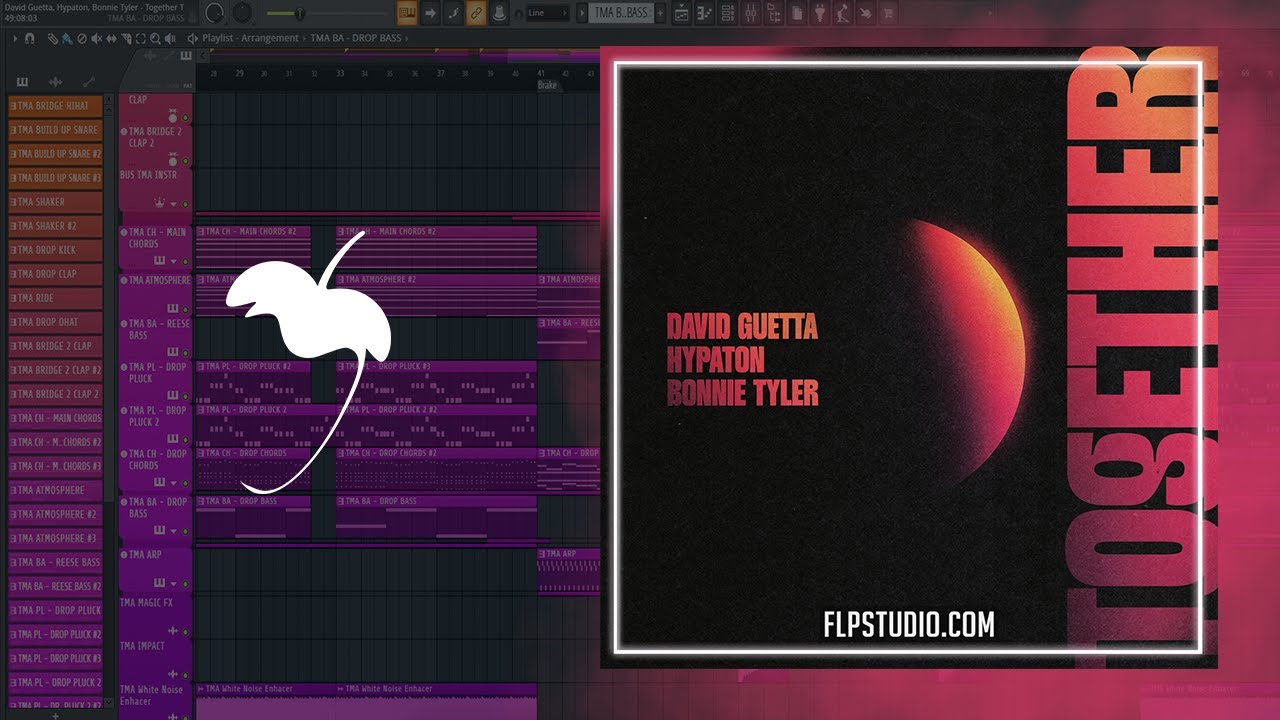Mute the BUS TMA INSTR track
Screen dimensions: 1280x720
pyautogui.click(x=185, y=204)
